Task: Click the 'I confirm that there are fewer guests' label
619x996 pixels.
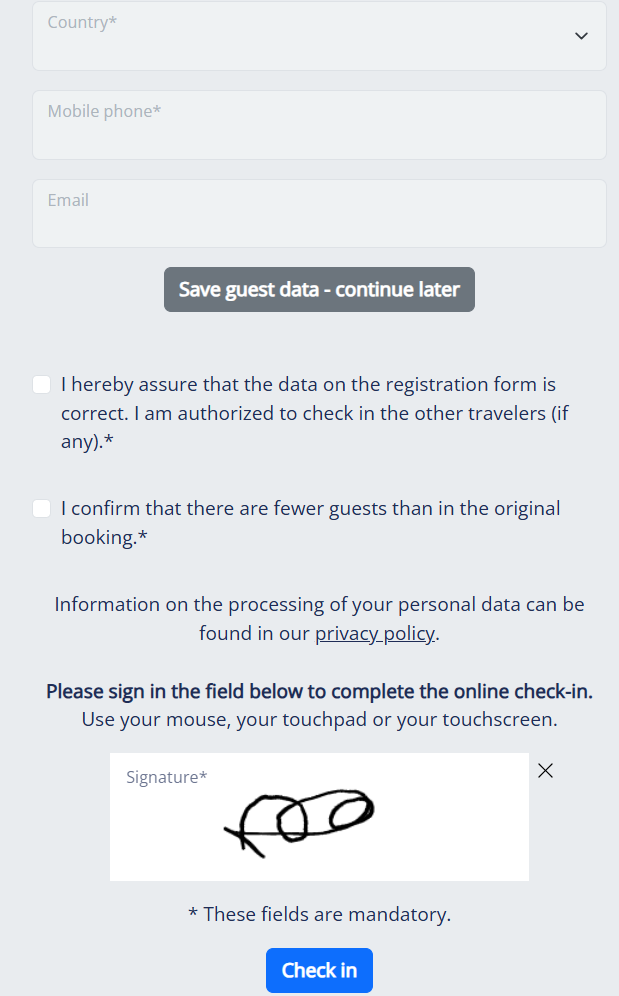Action: pyautogui.click(x=311, y=523)
